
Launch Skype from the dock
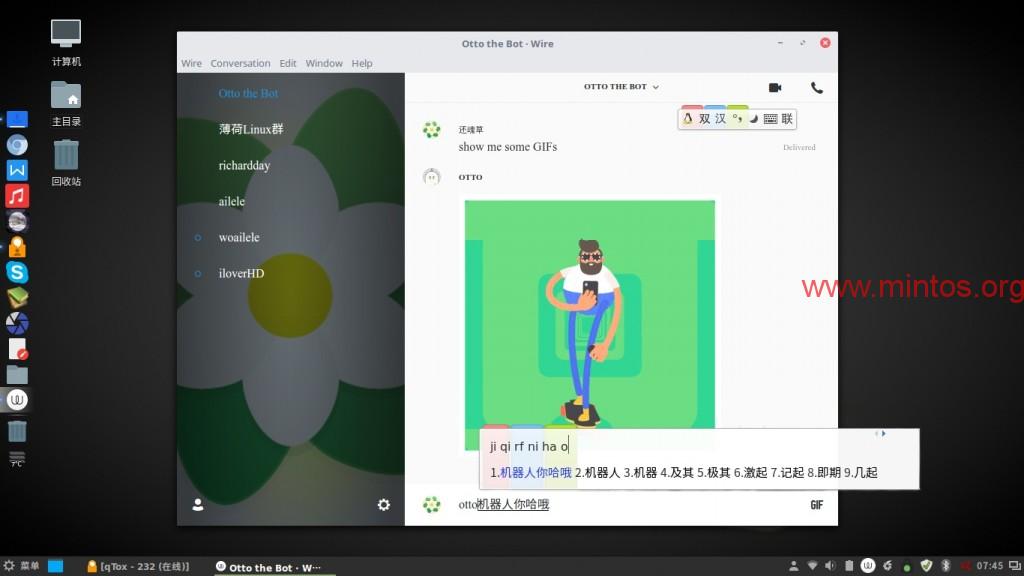point(17,272)
